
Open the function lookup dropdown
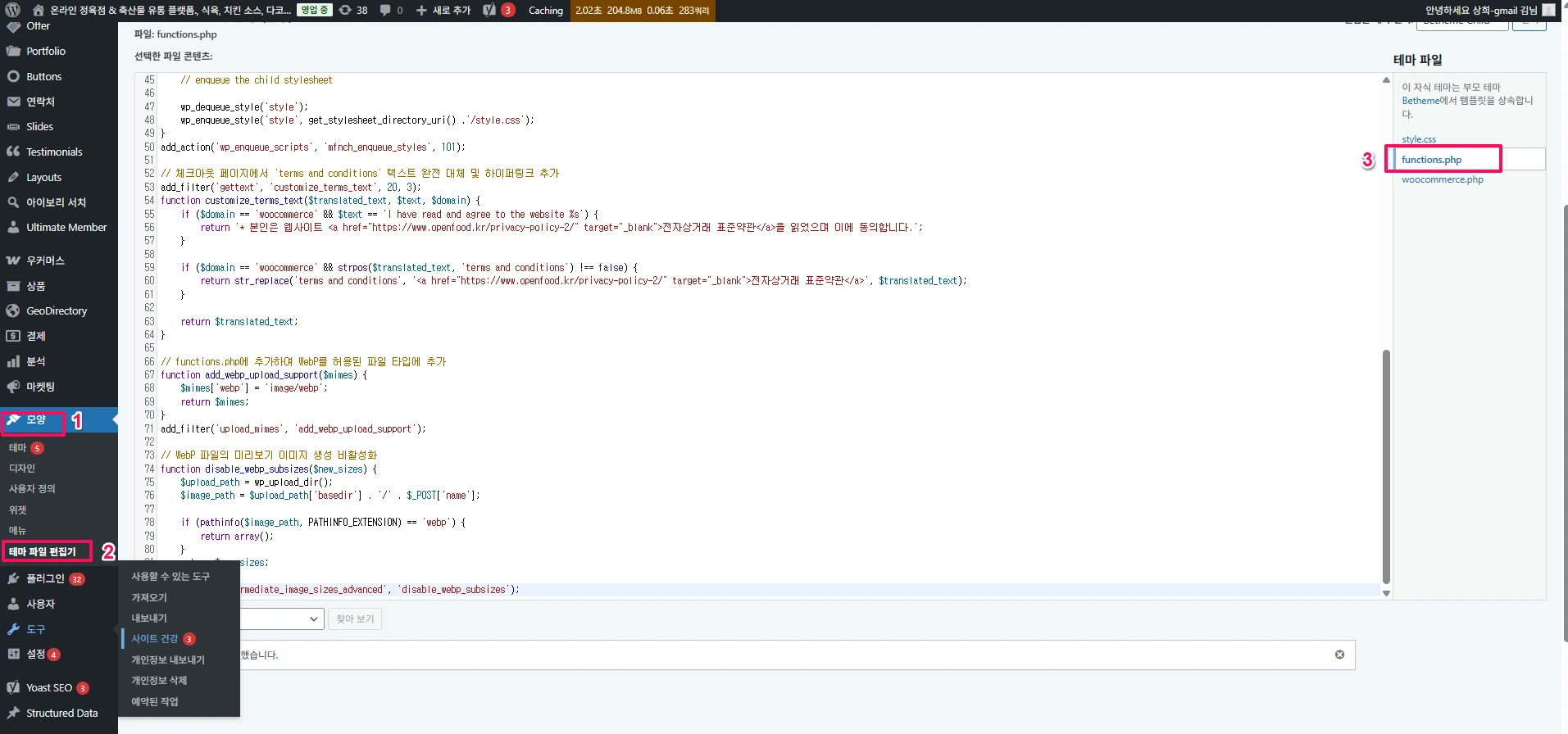point(282,618)
